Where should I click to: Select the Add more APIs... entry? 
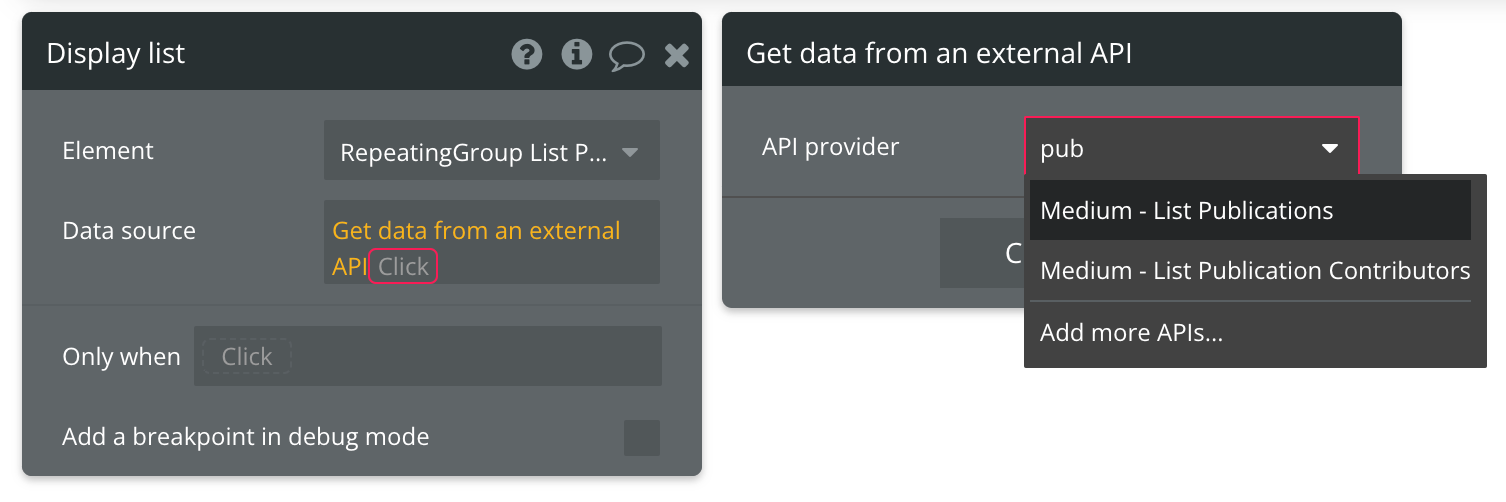(x=1132, y=333)
